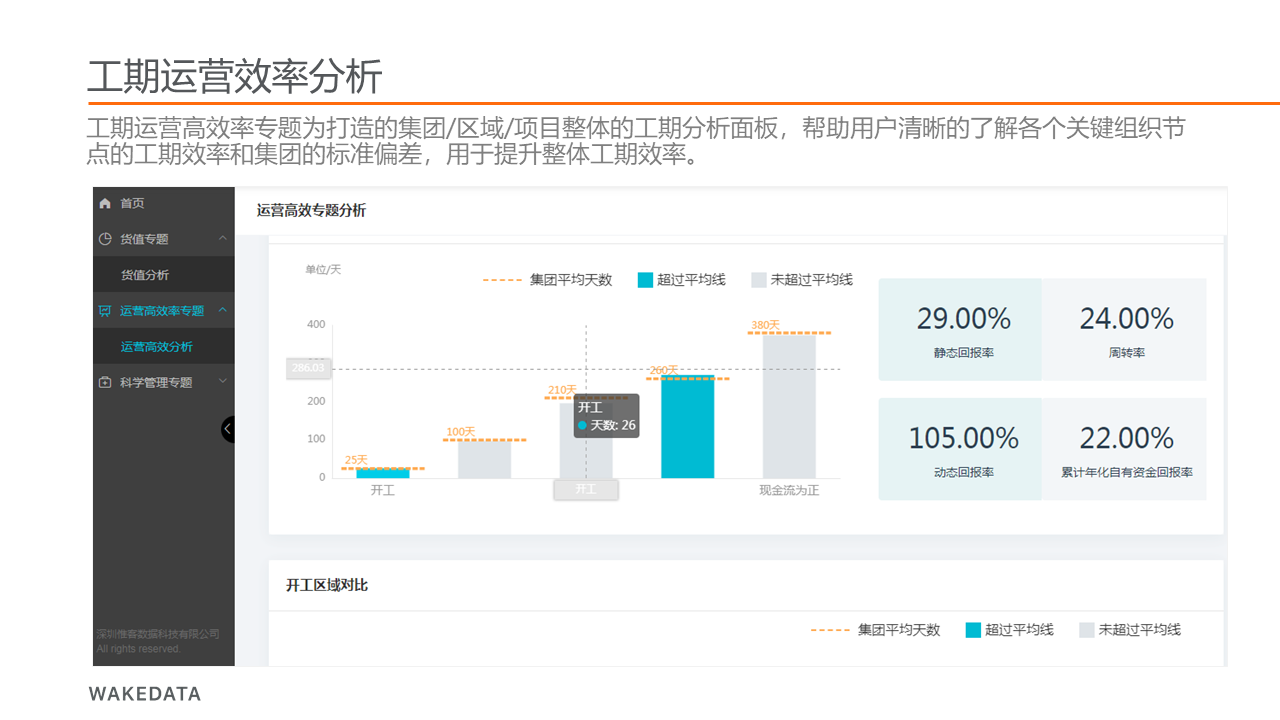Click the 现金流为正 axis label
Screen dimensions: 1280x720
point(789,490)
